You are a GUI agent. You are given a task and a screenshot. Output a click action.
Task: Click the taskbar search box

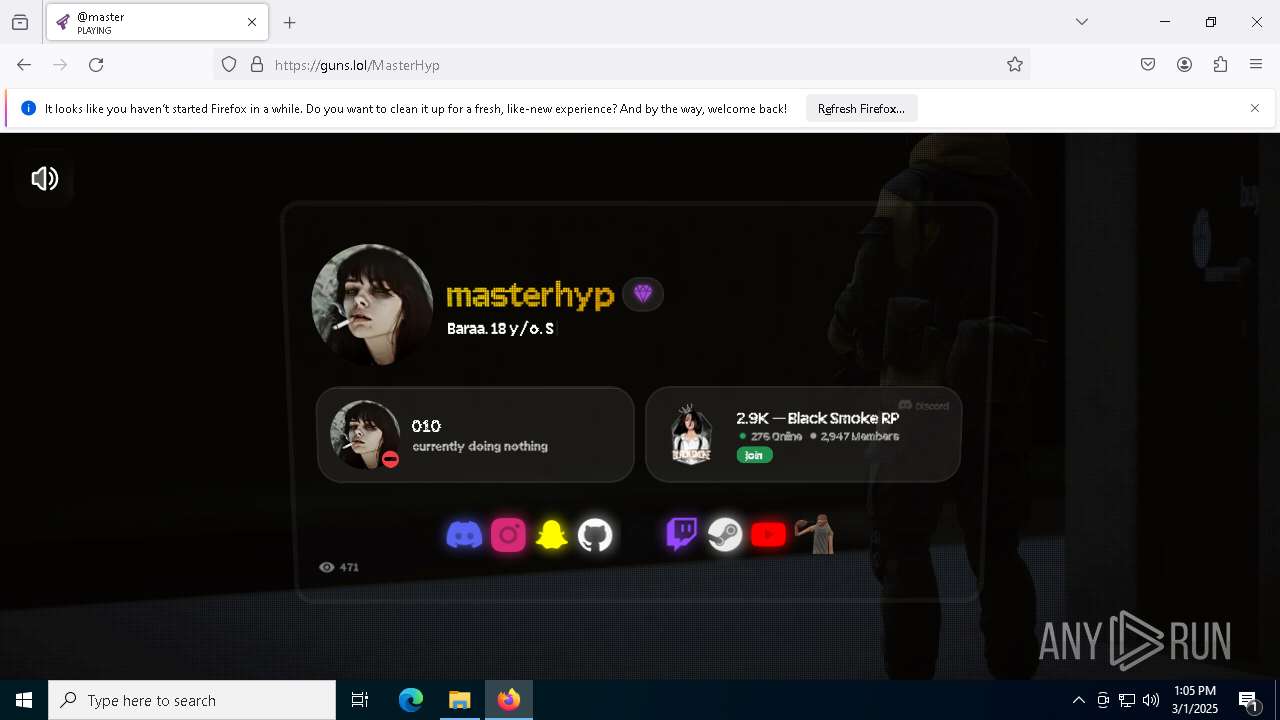(x=192, y=700)
